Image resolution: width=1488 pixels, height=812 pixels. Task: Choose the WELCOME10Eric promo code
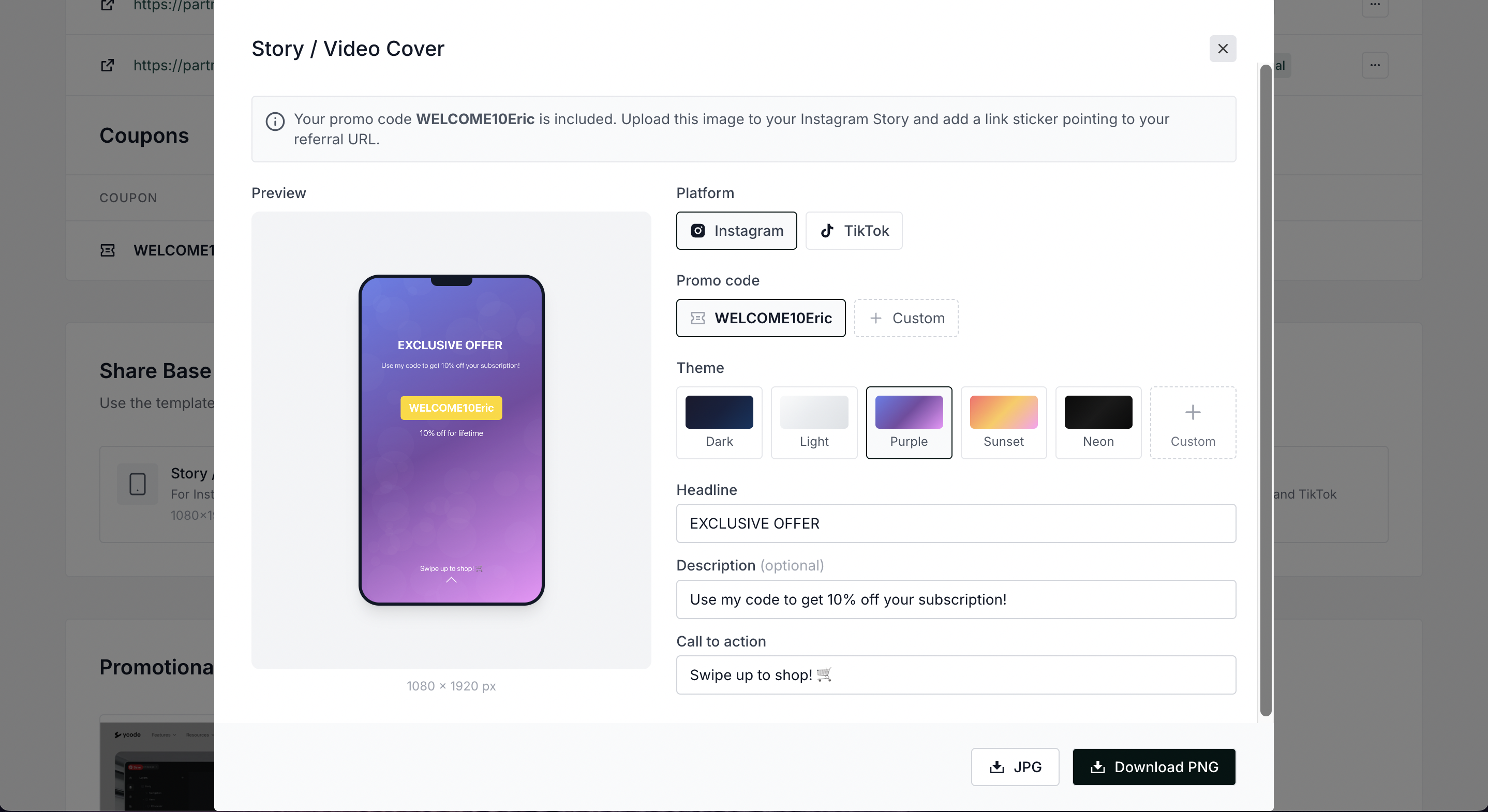760,318
